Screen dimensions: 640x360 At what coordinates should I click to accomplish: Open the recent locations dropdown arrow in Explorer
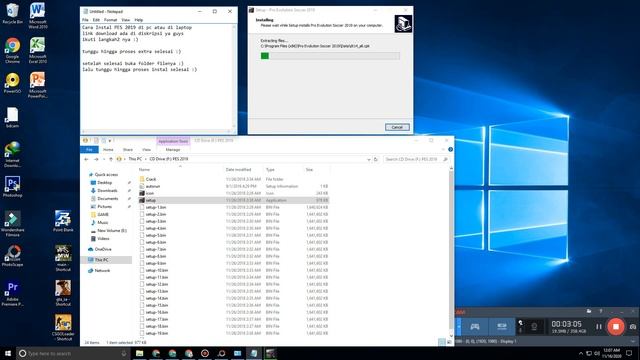pyautogui.click(x=104, y=159)
